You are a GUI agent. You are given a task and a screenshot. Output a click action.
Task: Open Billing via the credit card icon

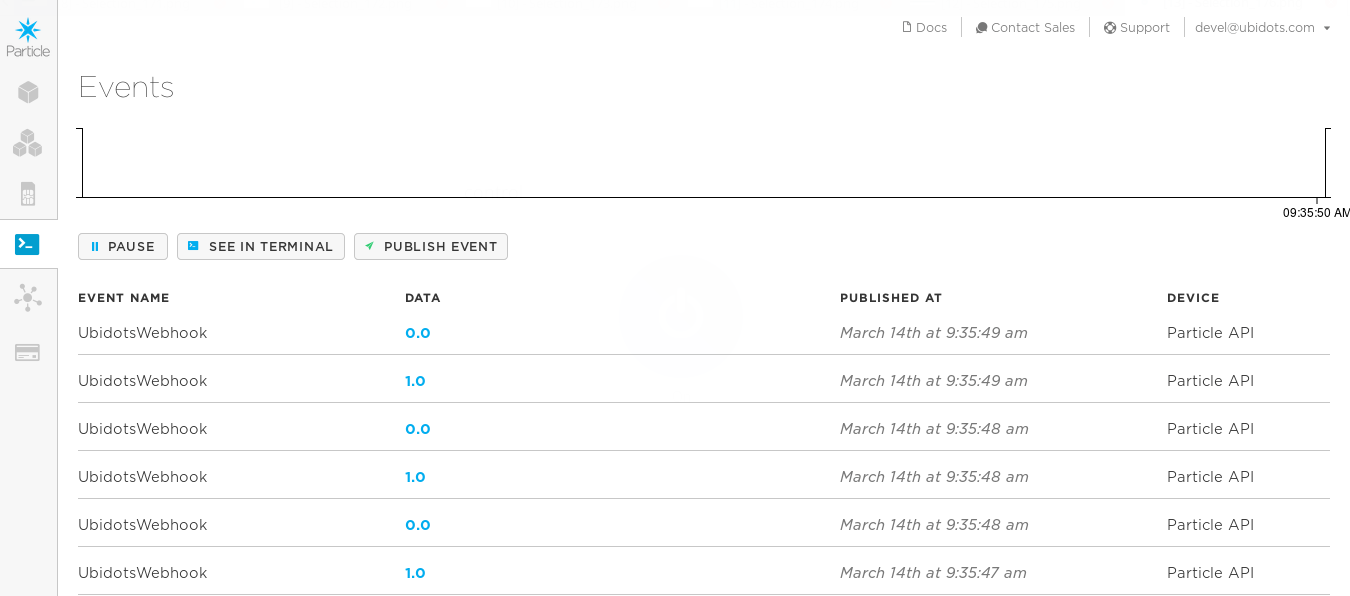[28, 352]
